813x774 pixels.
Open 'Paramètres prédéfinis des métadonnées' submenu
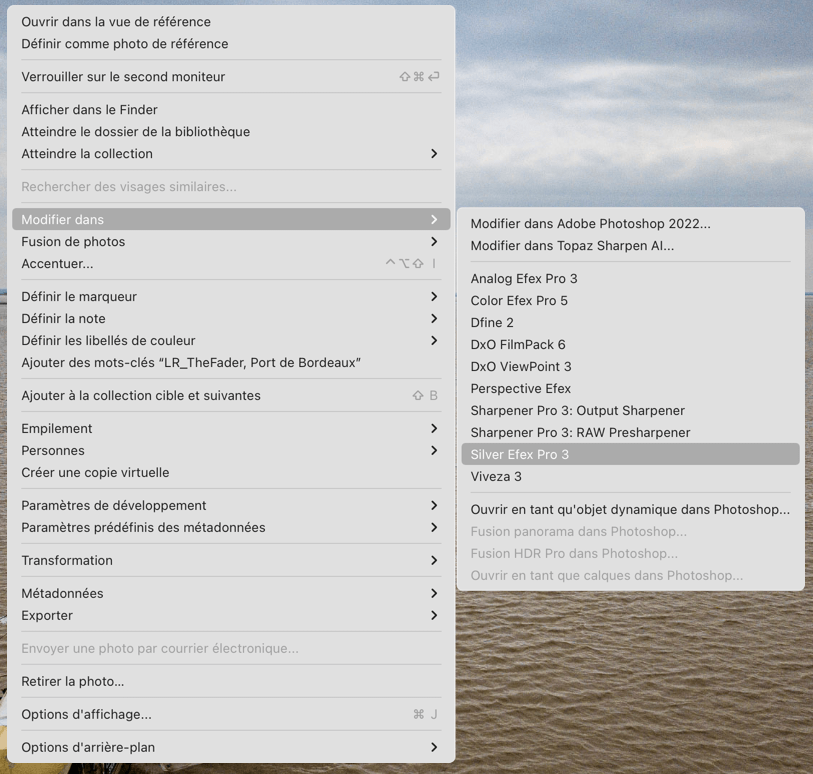coord(231,527)
